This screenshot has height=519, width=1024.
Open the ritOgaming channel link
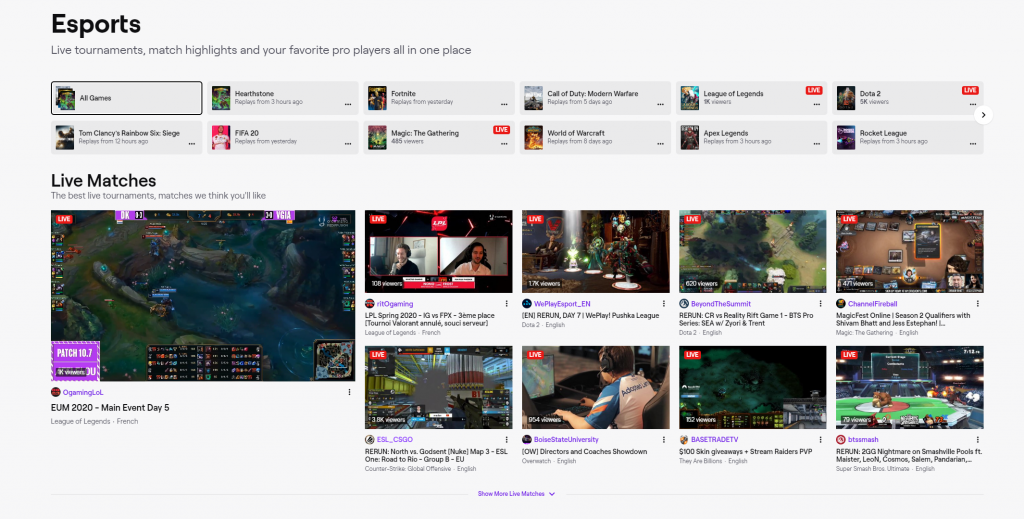click(395, 304)
